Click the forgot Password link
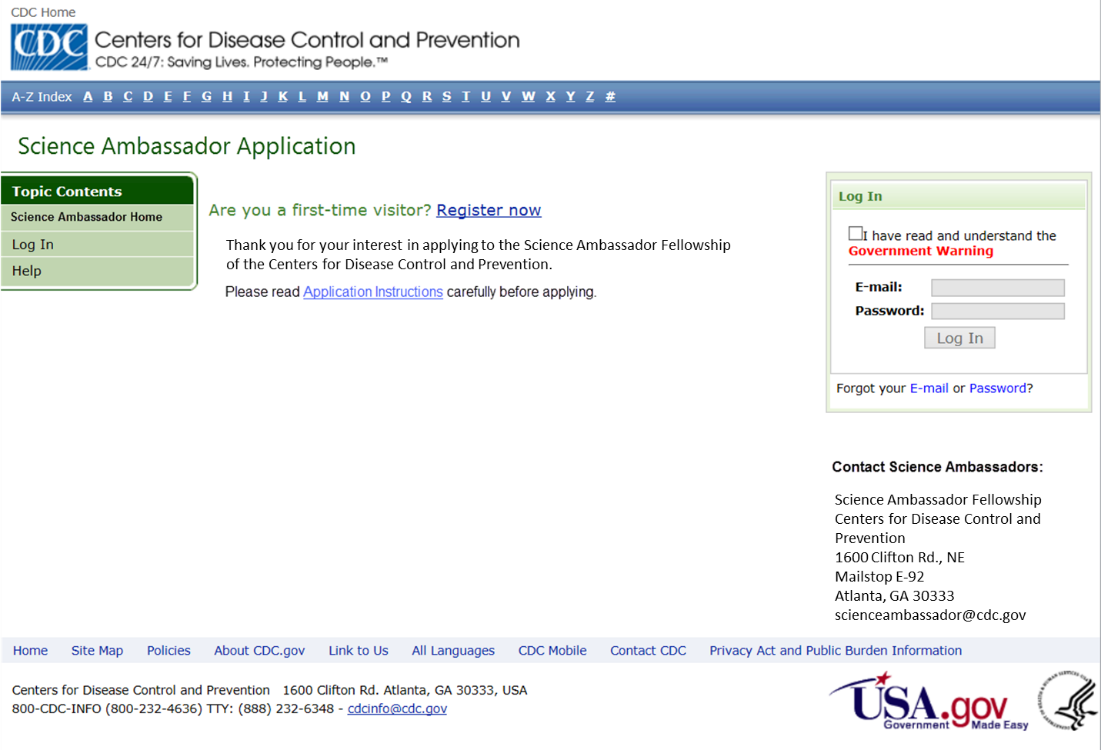The height and width of the screenshot is (750, 1101). [x=997, y=388]
